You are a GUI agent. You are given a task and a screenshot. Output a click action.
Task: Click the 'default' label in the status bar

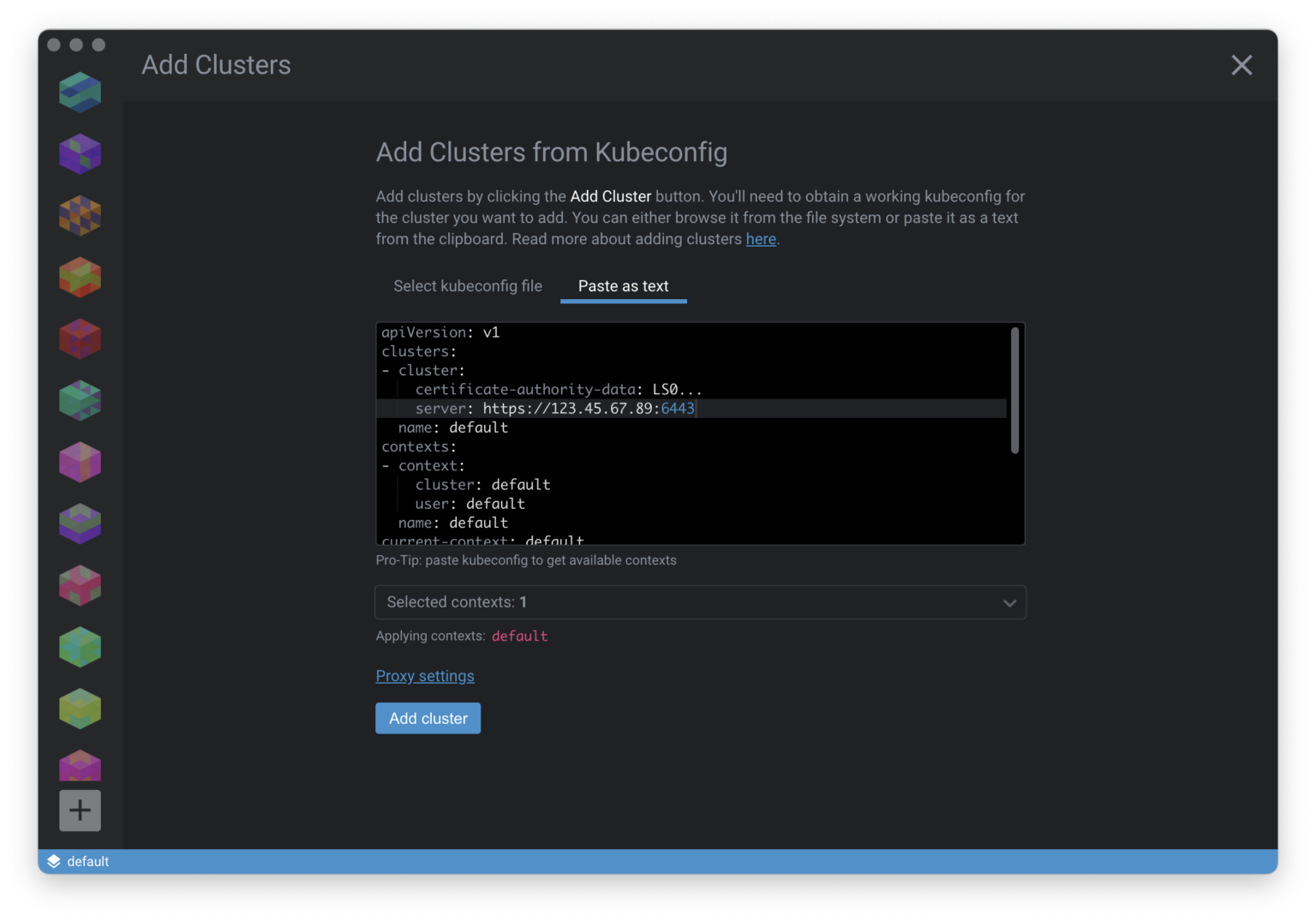pos(88,861)
